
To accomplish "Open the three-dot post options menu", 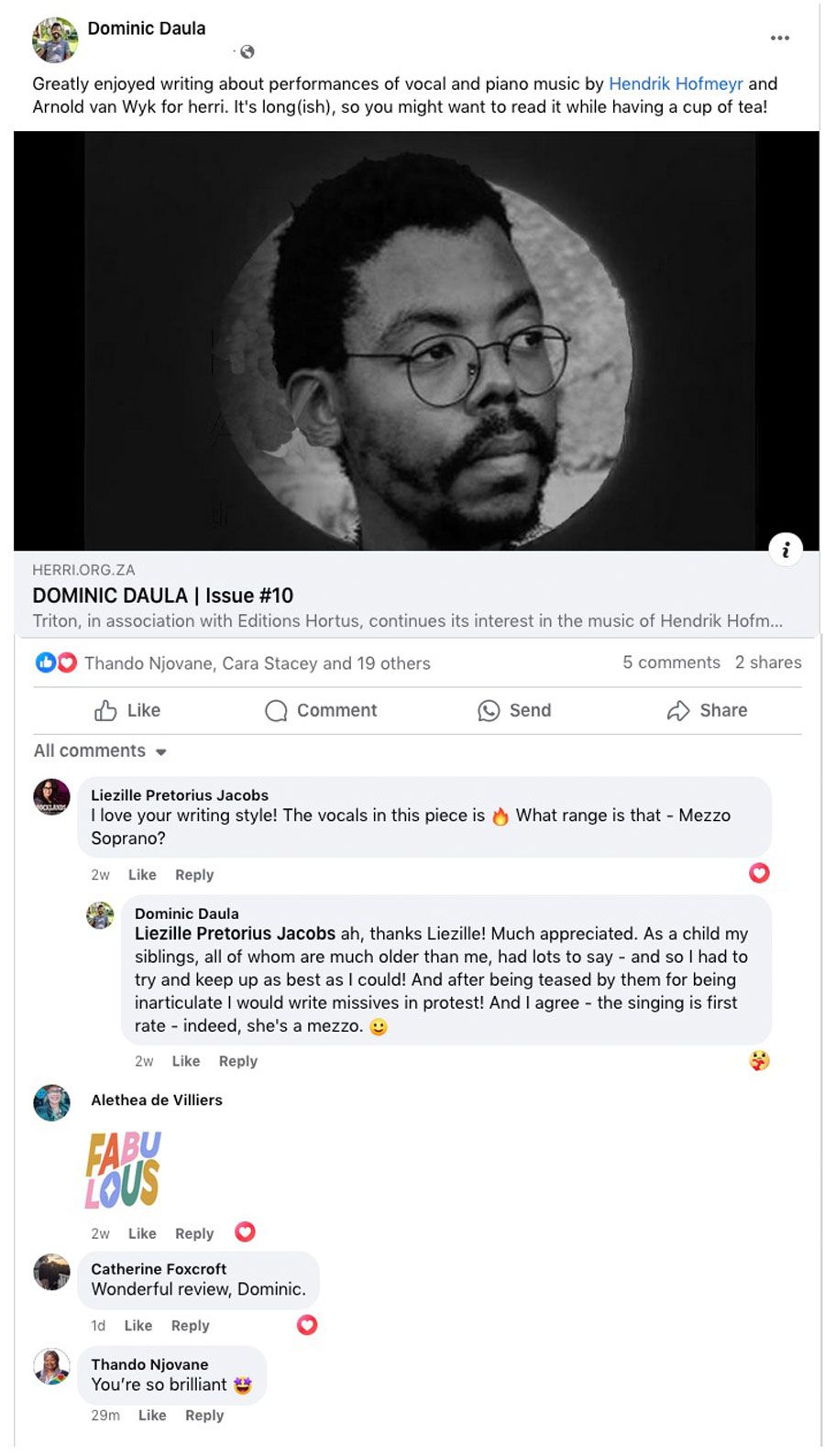I will [779, 38].
